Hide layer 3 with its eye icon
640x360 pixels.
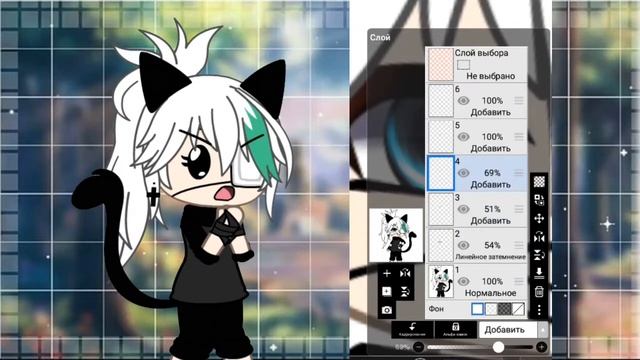pos(463,209)
